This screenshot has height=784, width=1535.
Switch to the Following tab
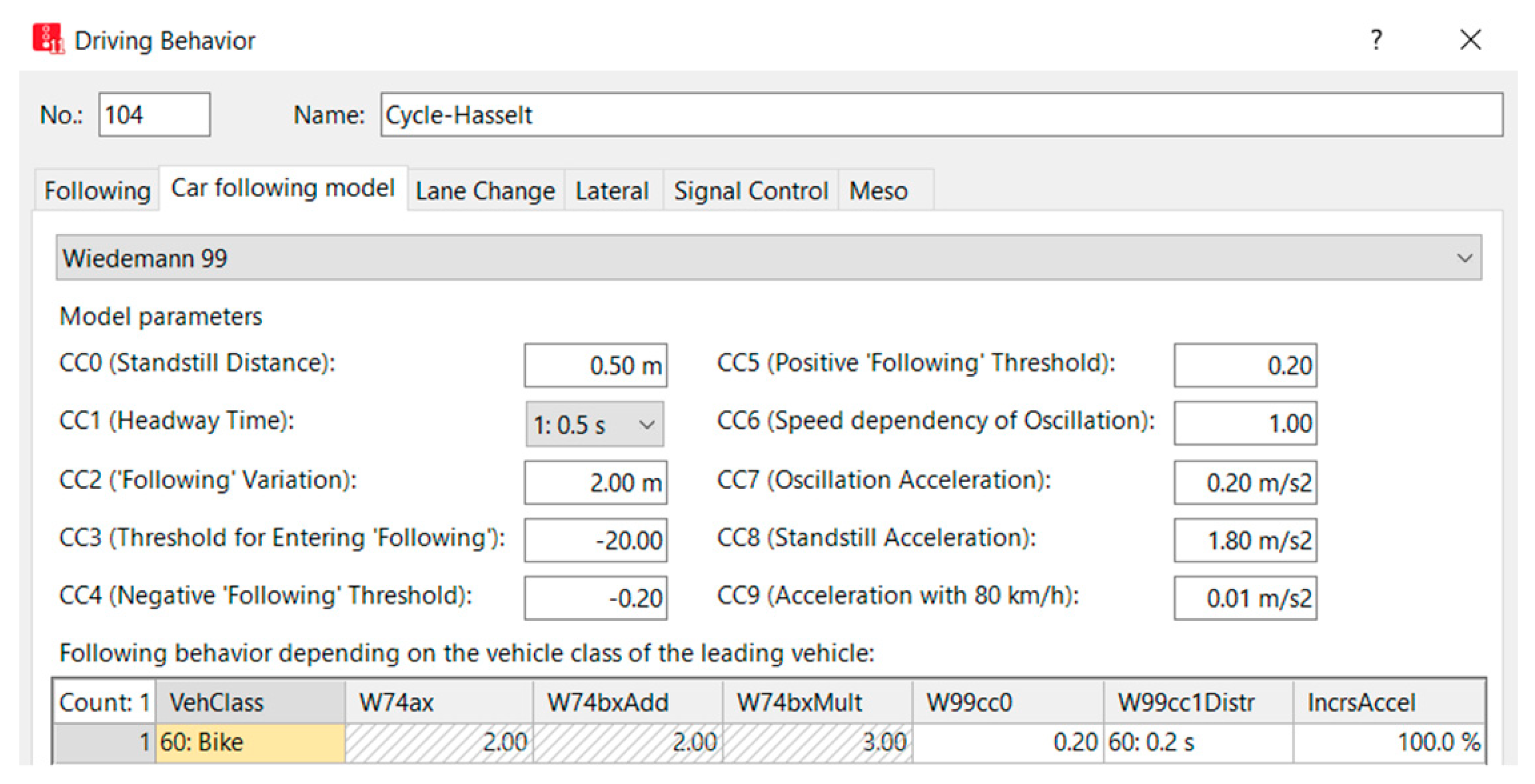pyautogui.click(x=97, y=191)
